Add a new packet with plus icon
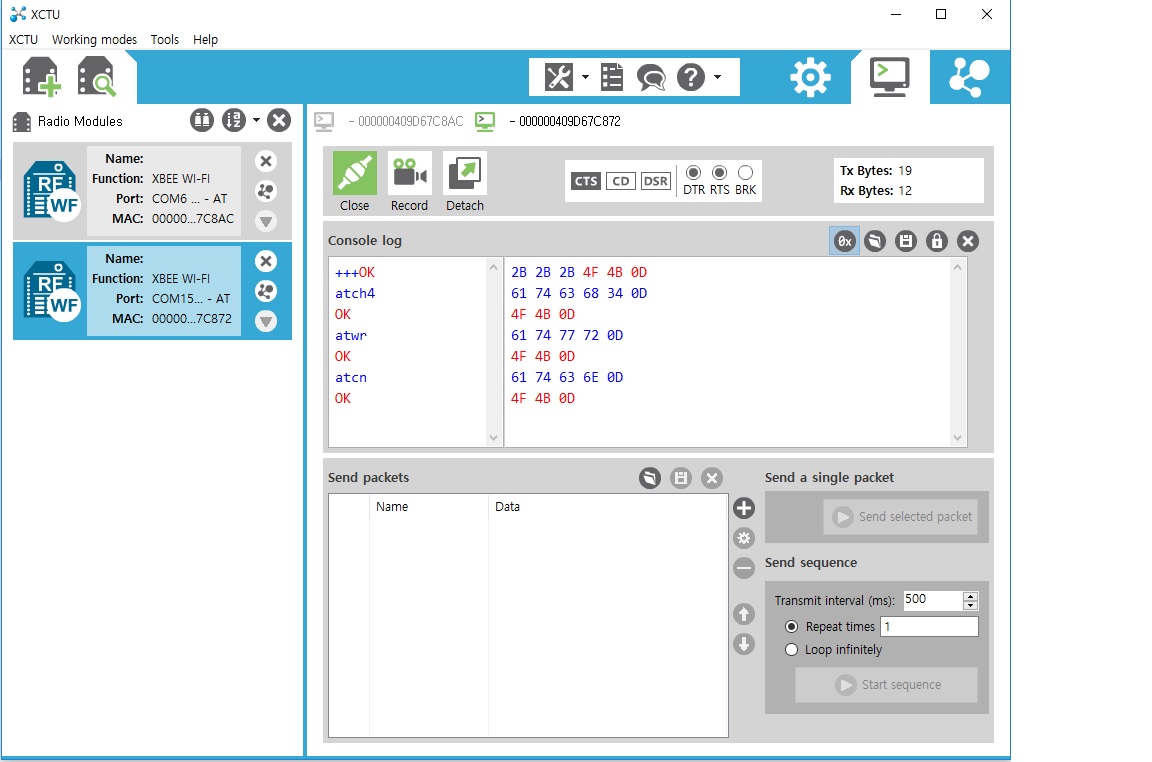Screen dimensions: 1152x762 pyautogui.click(x=744, y=508)
